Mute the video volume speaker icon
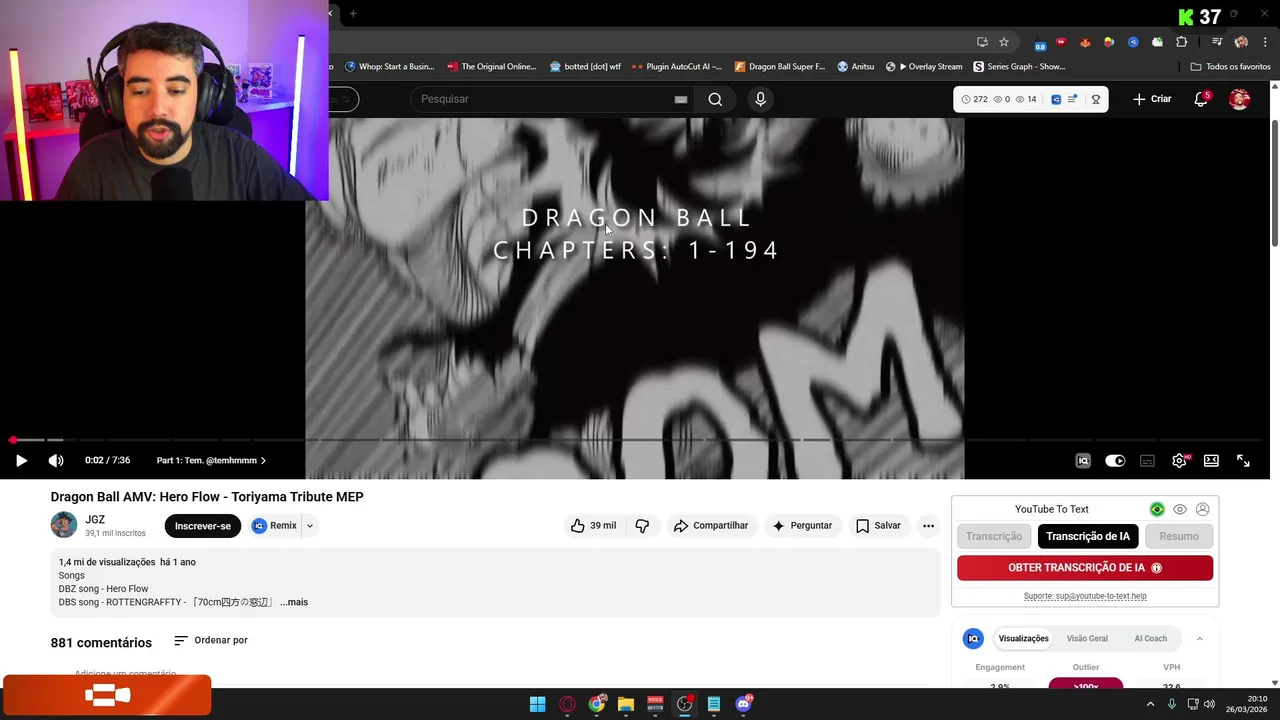 coord(56,460)
